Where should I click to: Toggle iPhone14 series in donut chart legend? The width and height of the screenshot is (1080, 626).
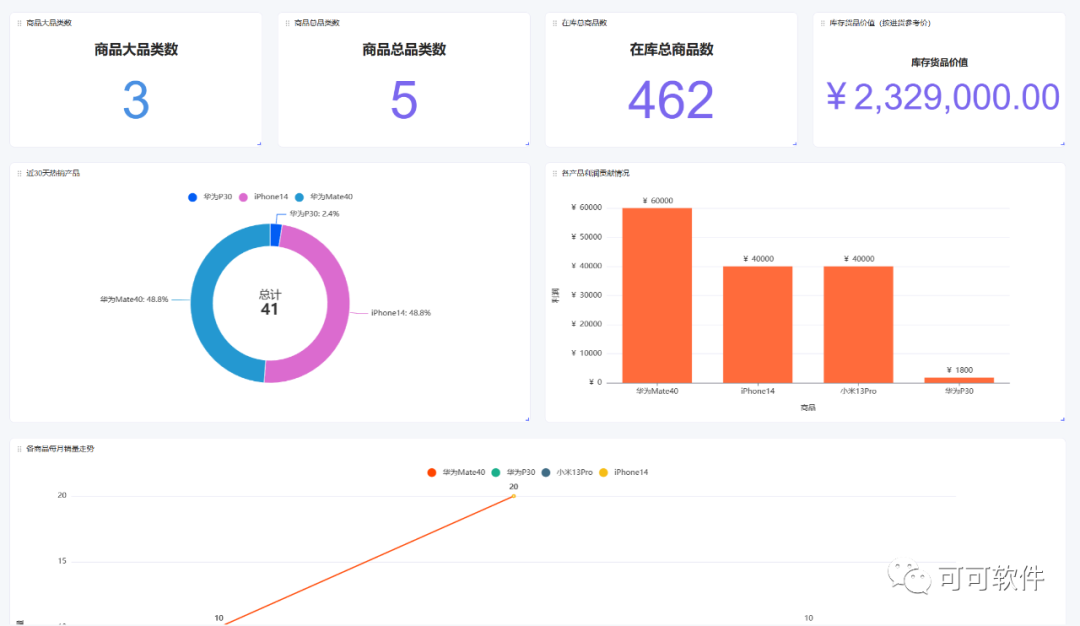coord(264,197)
